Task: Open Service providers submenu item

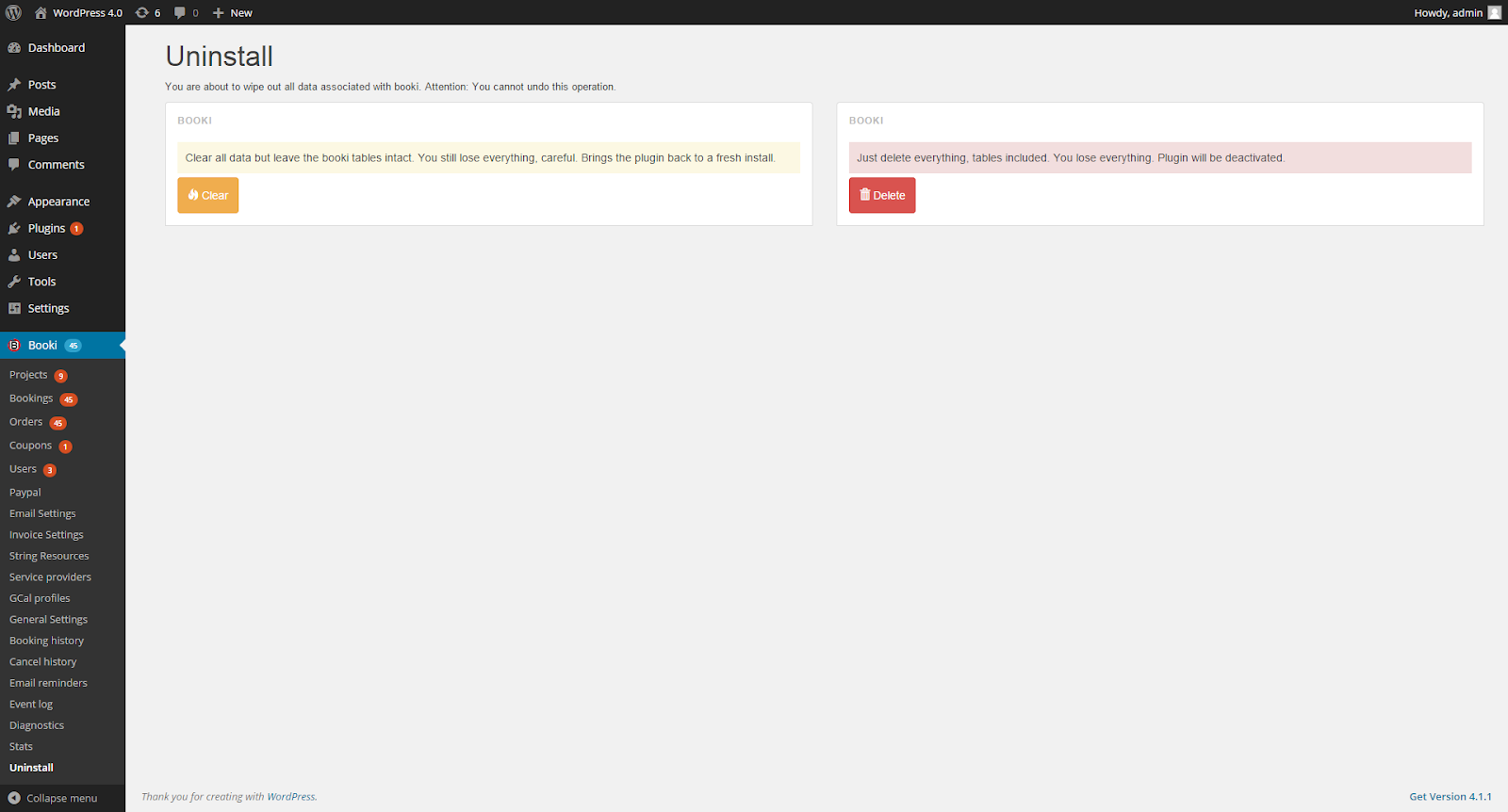Action: [x=50, y=577]
